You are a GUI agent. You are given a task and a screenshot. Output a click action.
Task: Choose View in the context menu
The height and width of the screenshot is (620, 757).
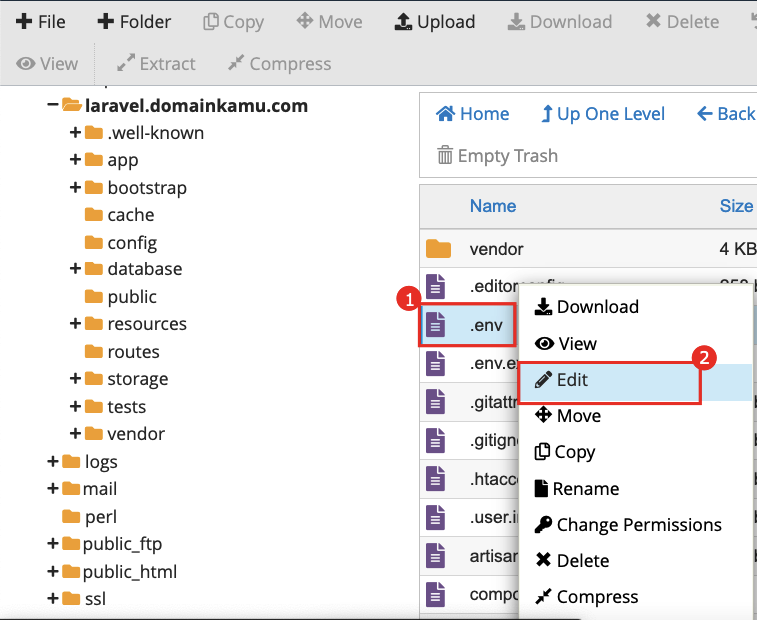[565, 344]
